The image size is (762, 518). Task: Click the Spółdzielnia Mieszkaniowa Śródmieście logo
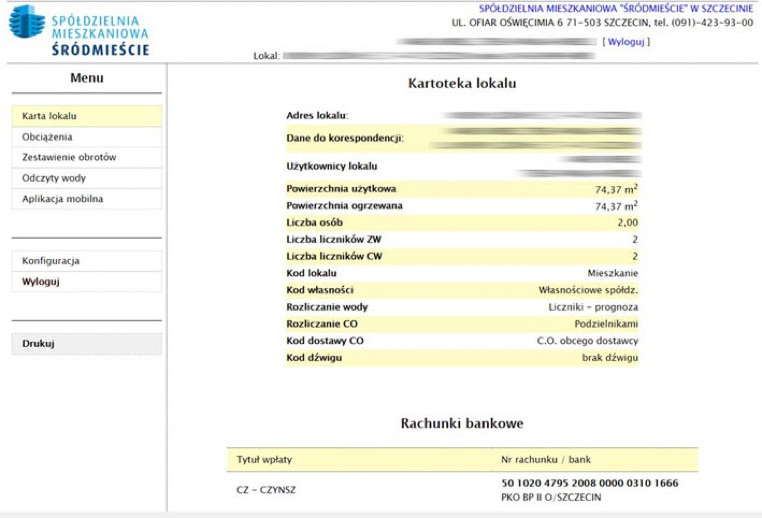[x=80, y=30]
